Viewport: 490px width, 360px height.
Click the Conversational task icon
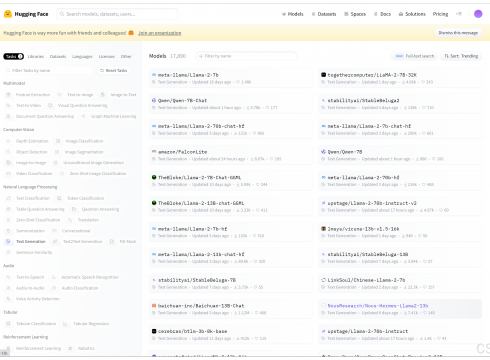click(x=54, y=231)
